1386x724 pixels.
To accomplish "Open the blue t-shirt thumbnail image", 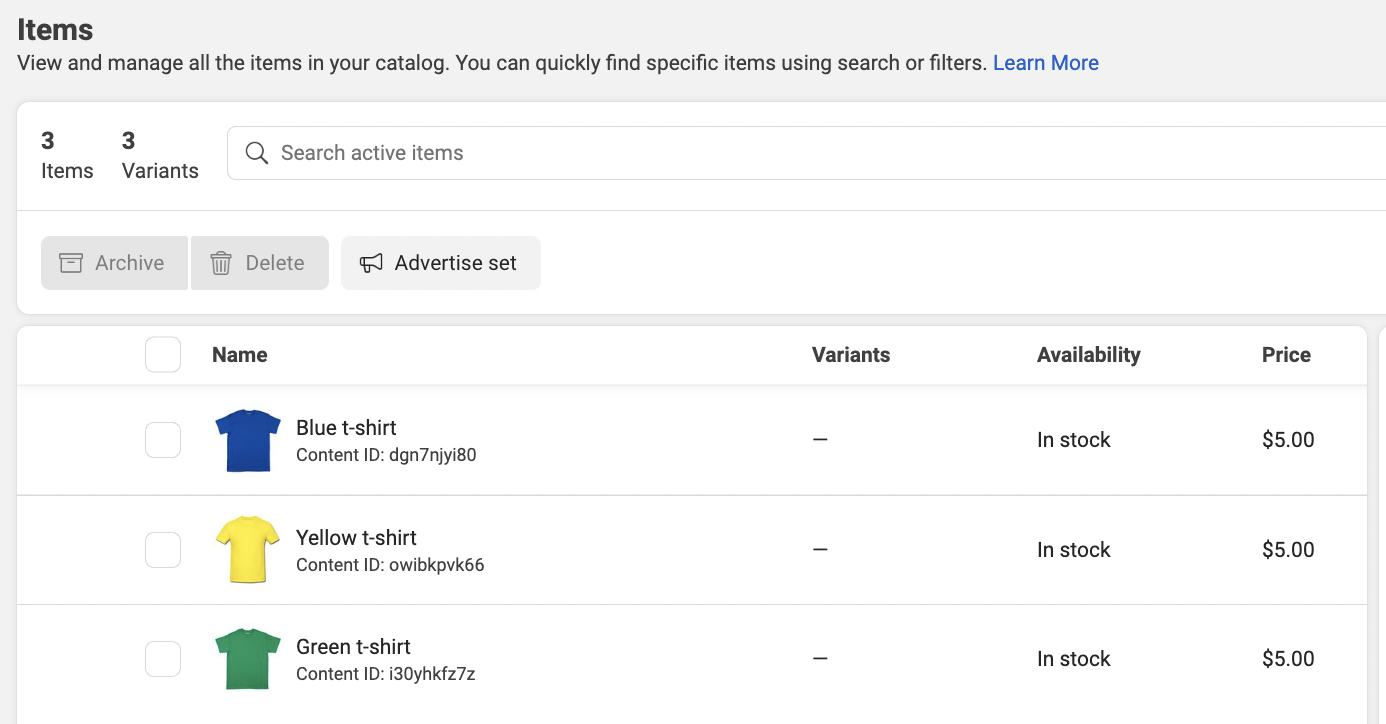I will [248, 440].
